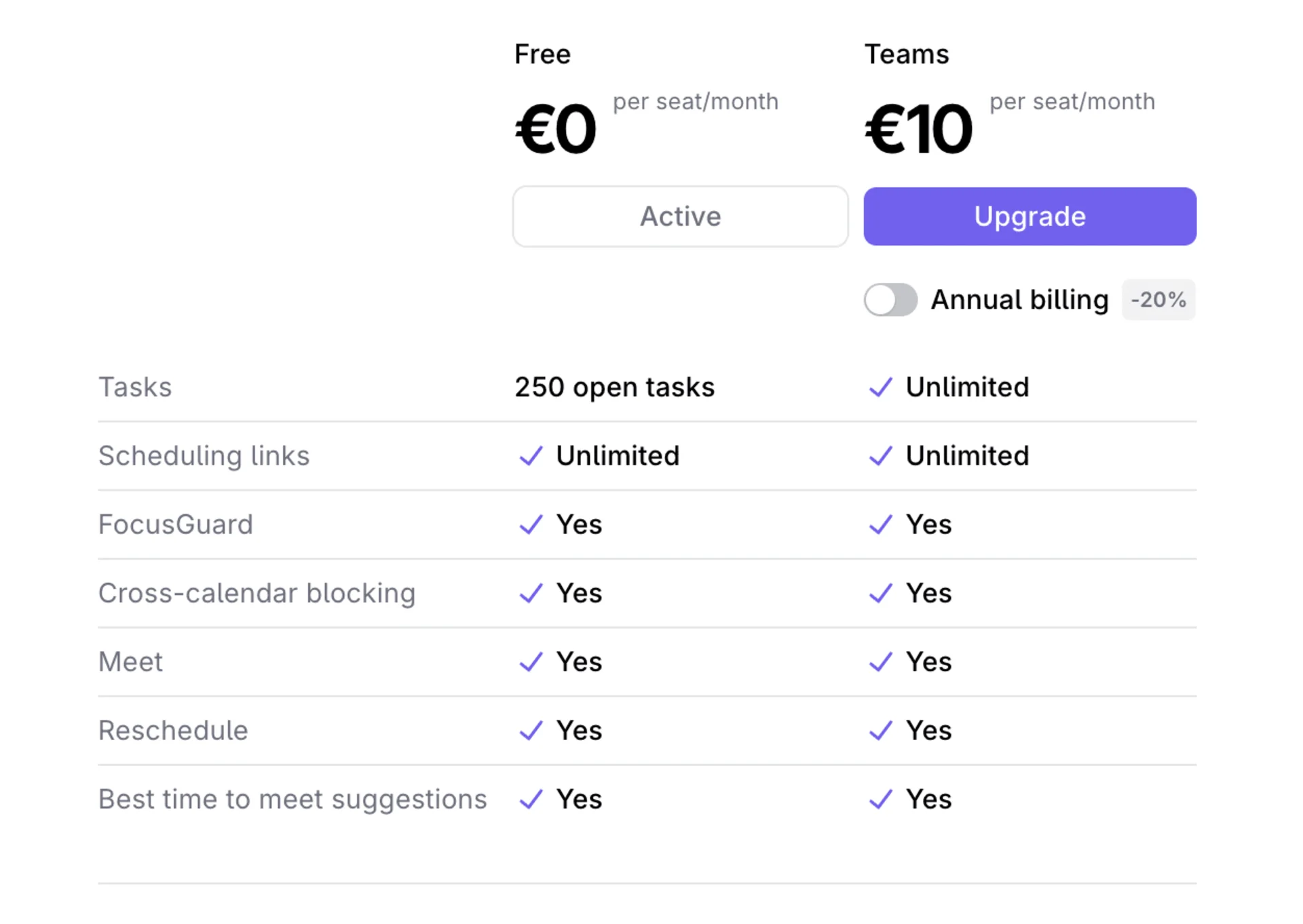Select the Free plan header
The height and width of the screenshot is (924, 1303).
pos(542,54)
